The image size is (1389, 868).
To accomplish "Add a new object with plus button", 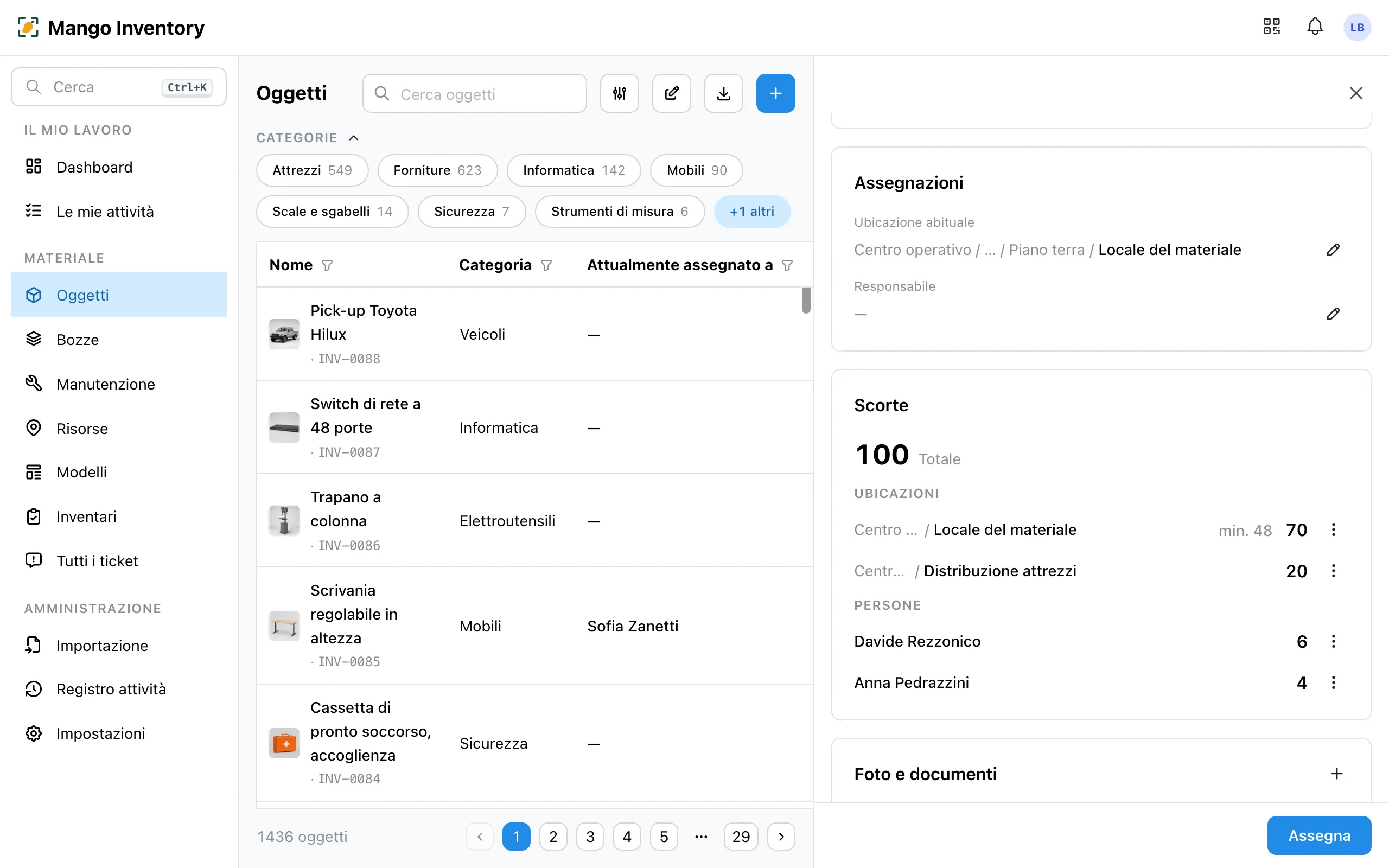I will [x=775, y=93].
